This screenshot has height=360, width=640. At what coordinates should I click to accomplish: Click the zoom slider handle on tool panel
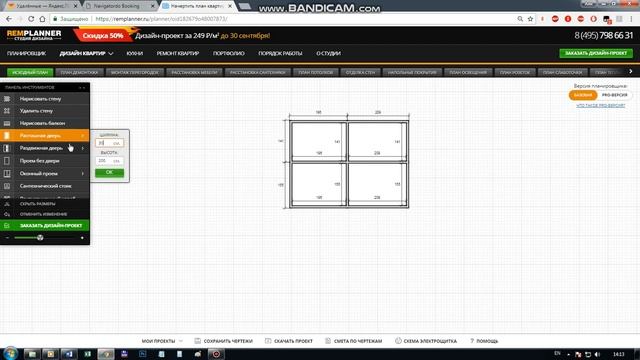point(40,238)
